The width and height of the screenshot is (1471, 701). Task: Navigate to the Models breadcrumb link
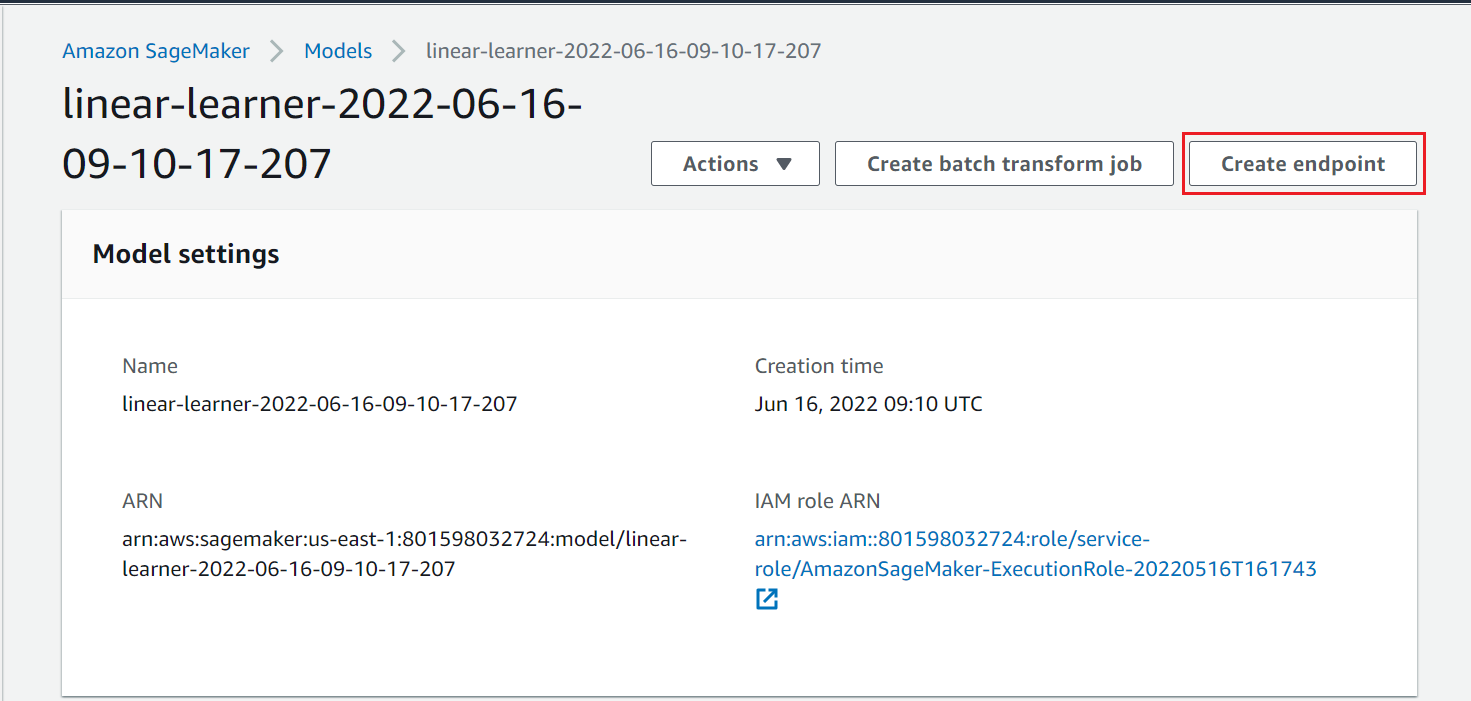[x=338, y=51]
